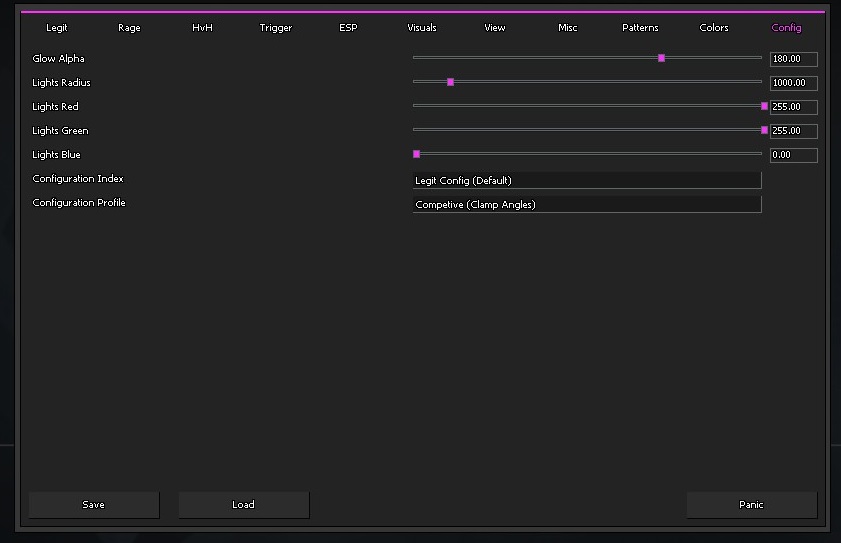Click the Lights Radius slider handle
The width and height of the screenshot is (841, 543).
click(x=450, y=82)
